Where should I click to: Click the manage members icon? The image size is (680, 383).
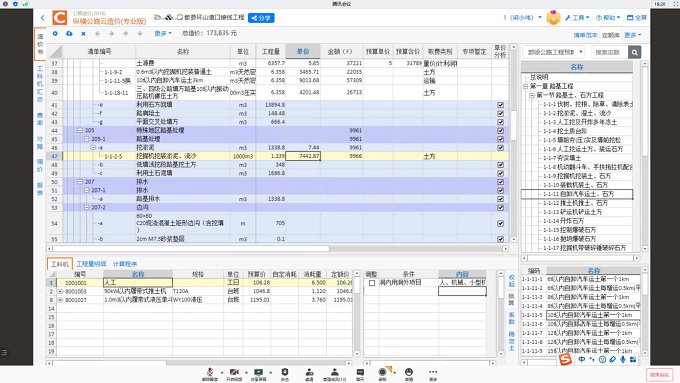335,372
